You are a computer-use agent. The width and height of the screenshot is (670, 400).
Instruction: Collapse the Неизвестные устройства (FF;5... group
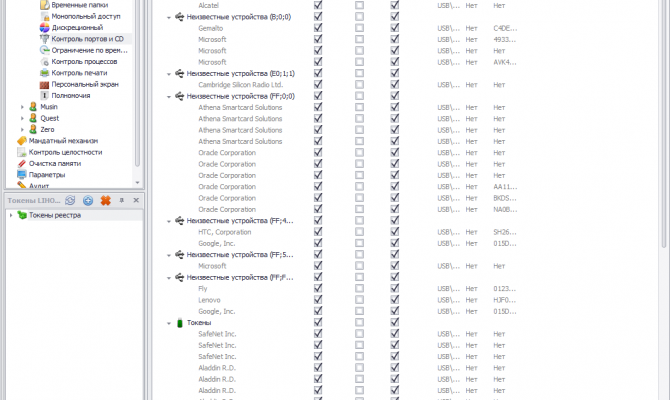point(169,255)
